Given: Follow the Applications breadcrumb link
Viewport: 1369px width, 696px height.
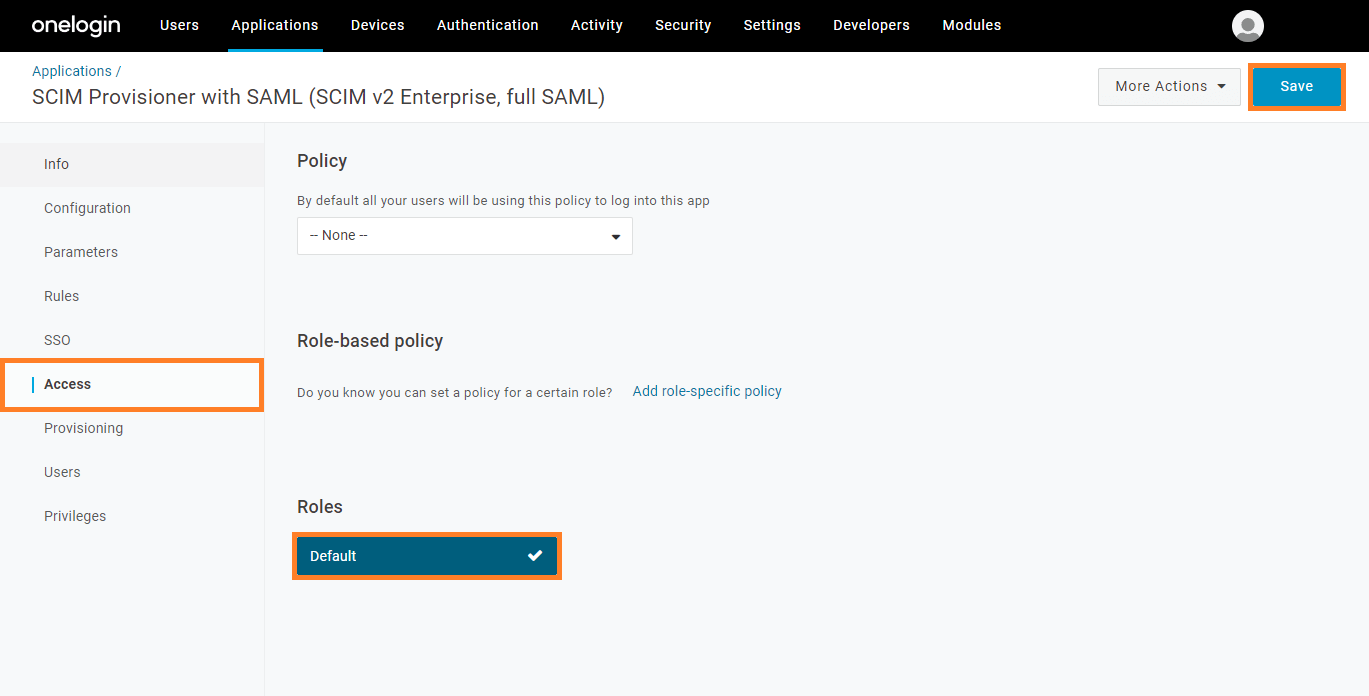Looking at the screenshot, I should 72,71.
